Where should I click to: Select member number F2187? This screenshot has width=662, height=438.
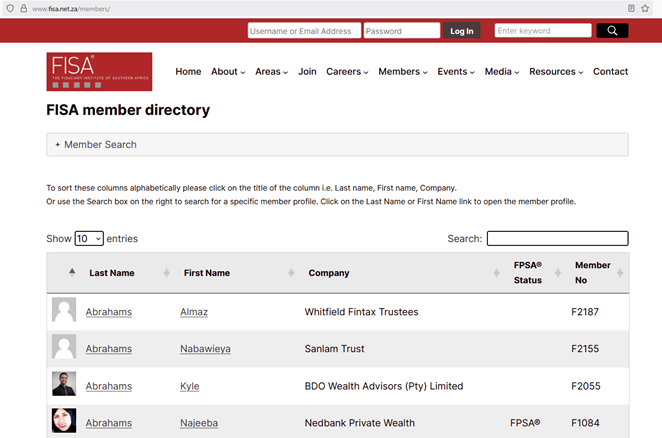tap(585, 312)
